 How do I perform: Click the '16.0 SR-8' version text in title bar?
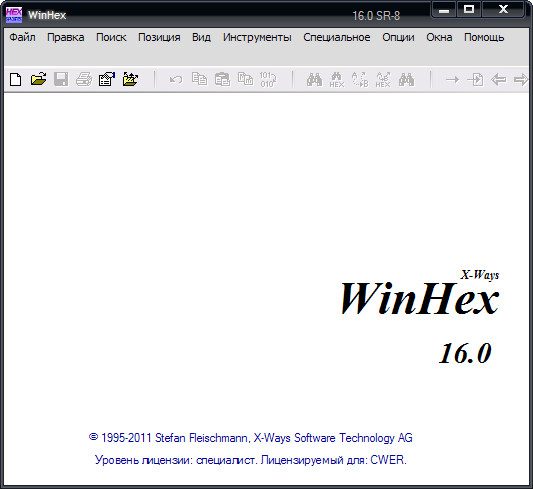pos(376,16)
